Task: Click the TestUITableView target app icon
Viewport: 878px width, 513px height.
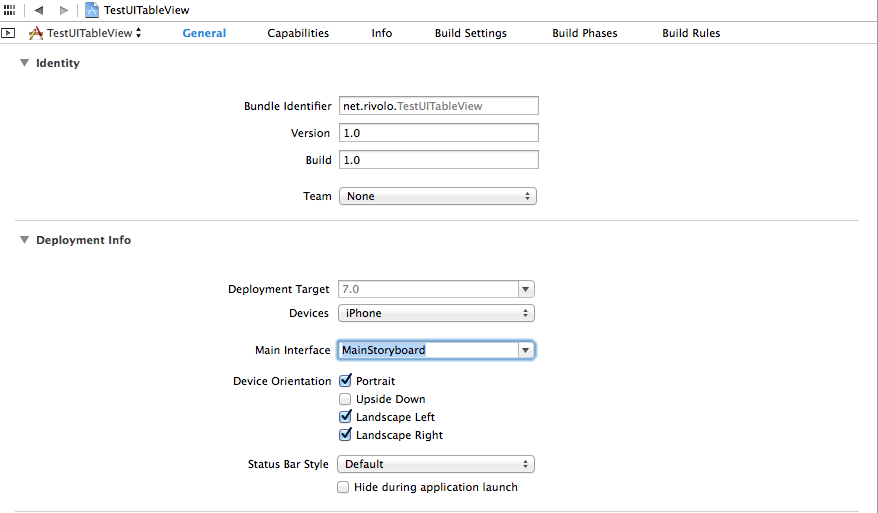Action: 36,33
